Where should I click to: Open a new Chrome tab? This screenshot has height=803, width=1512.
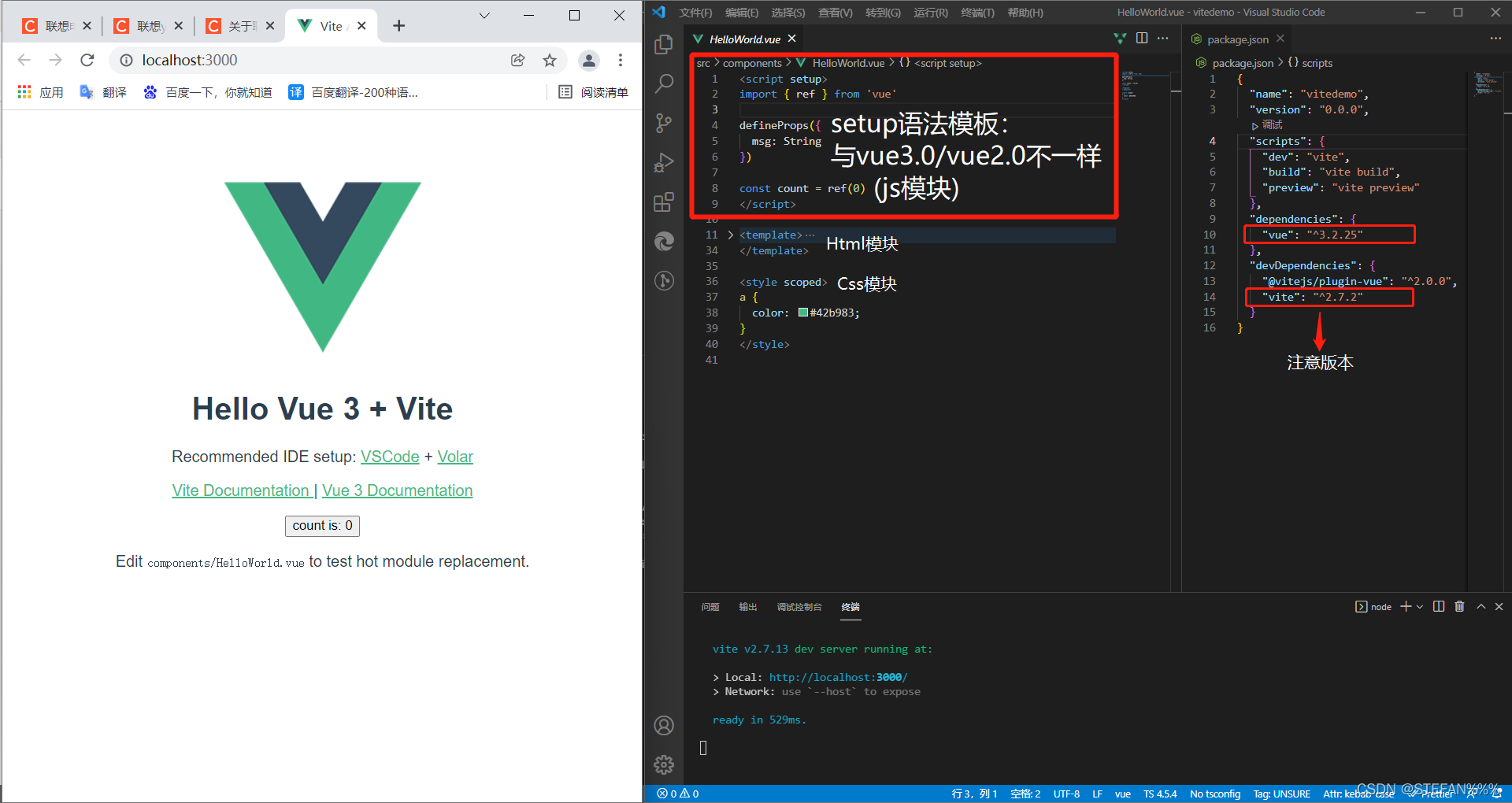[399, 26]
